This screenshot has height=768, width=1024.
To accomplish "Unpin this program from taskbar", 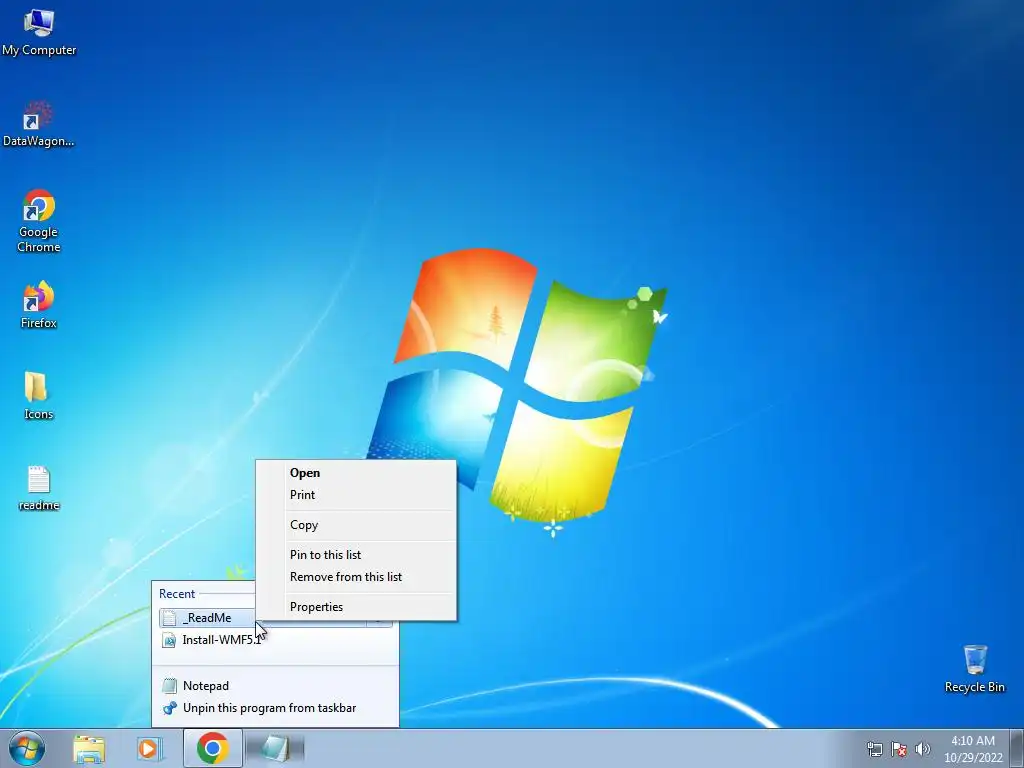I will (274, 708).
